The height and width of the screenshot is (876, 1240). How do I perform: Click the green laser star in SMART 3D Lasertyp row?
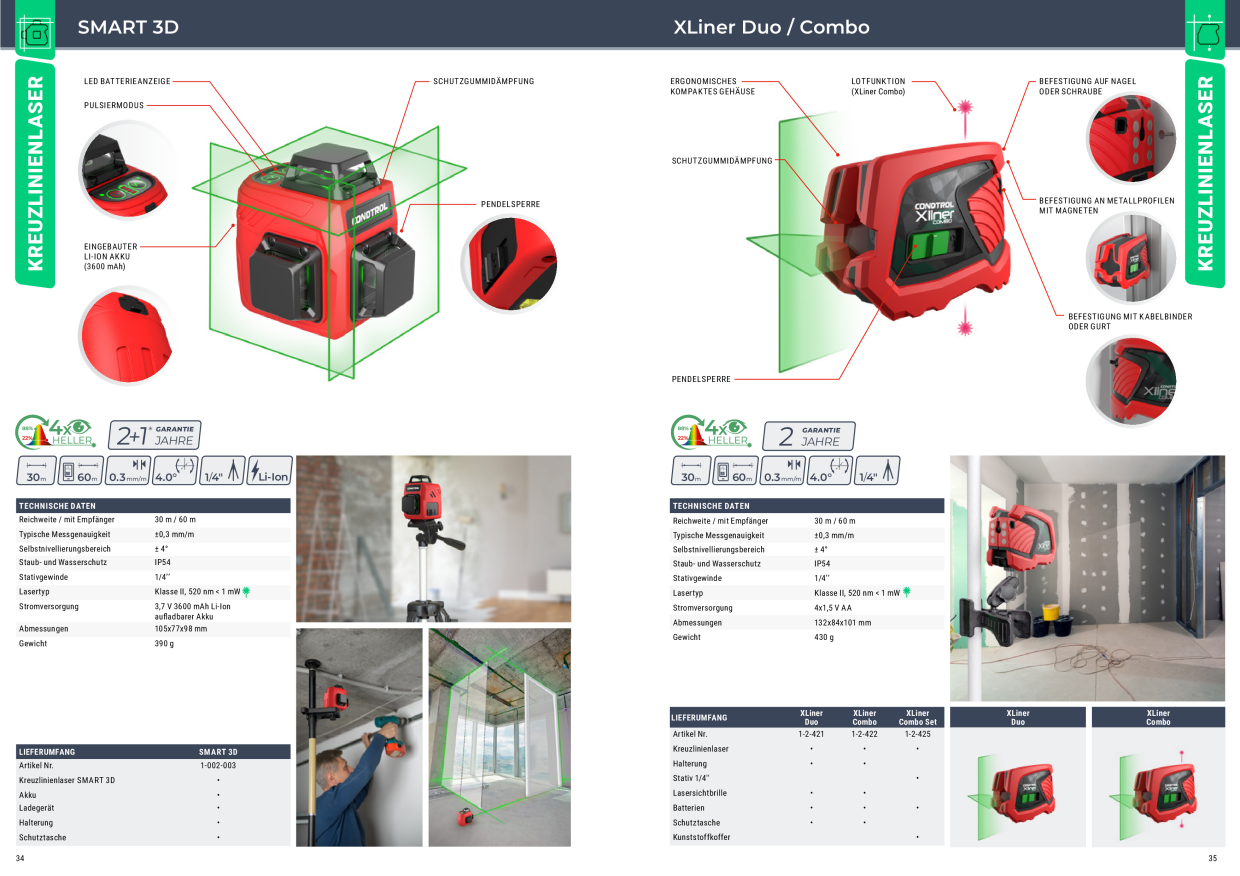click(246, 592)
